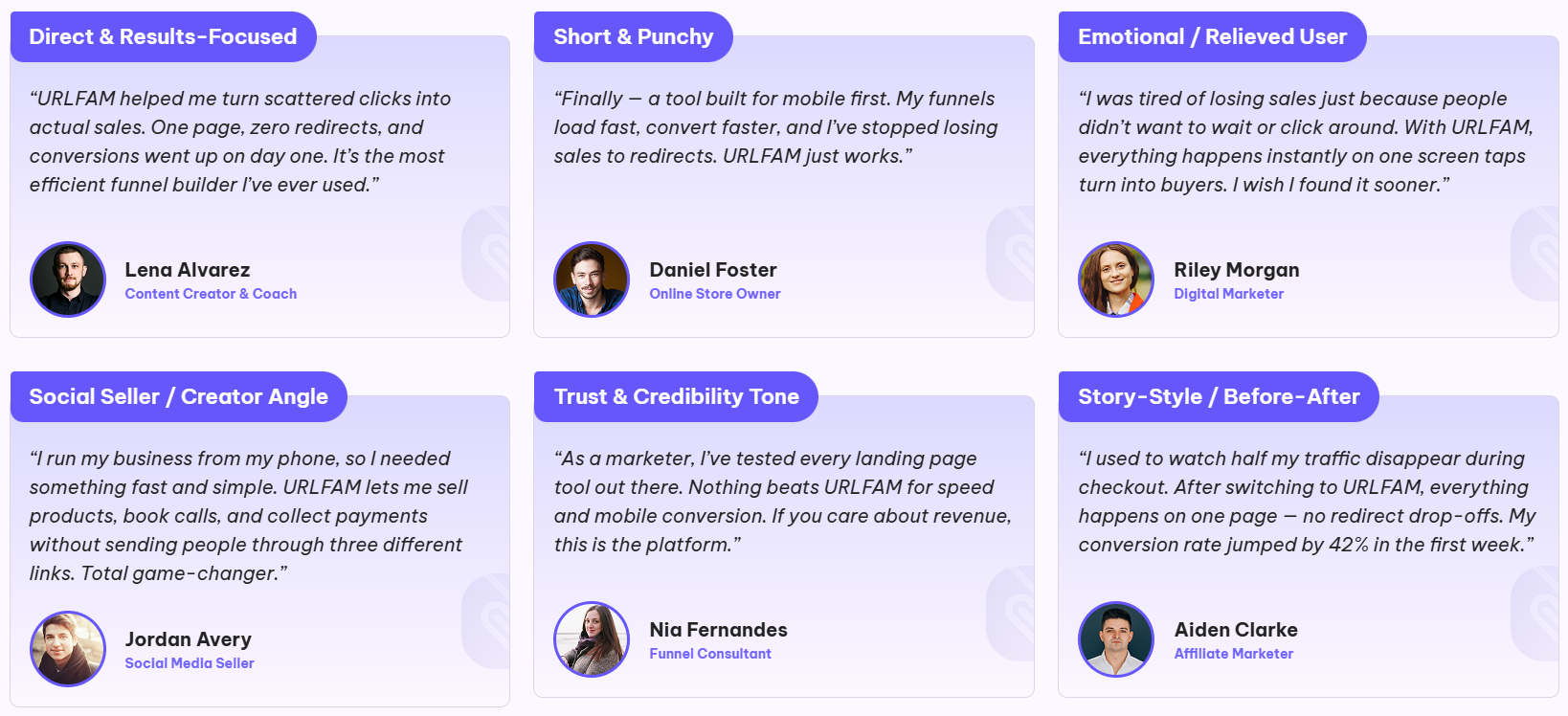Click the faded logo watermark in Aiden Clarke's card
This screenshot has width=1568, height=716.
pos(1536,614)
